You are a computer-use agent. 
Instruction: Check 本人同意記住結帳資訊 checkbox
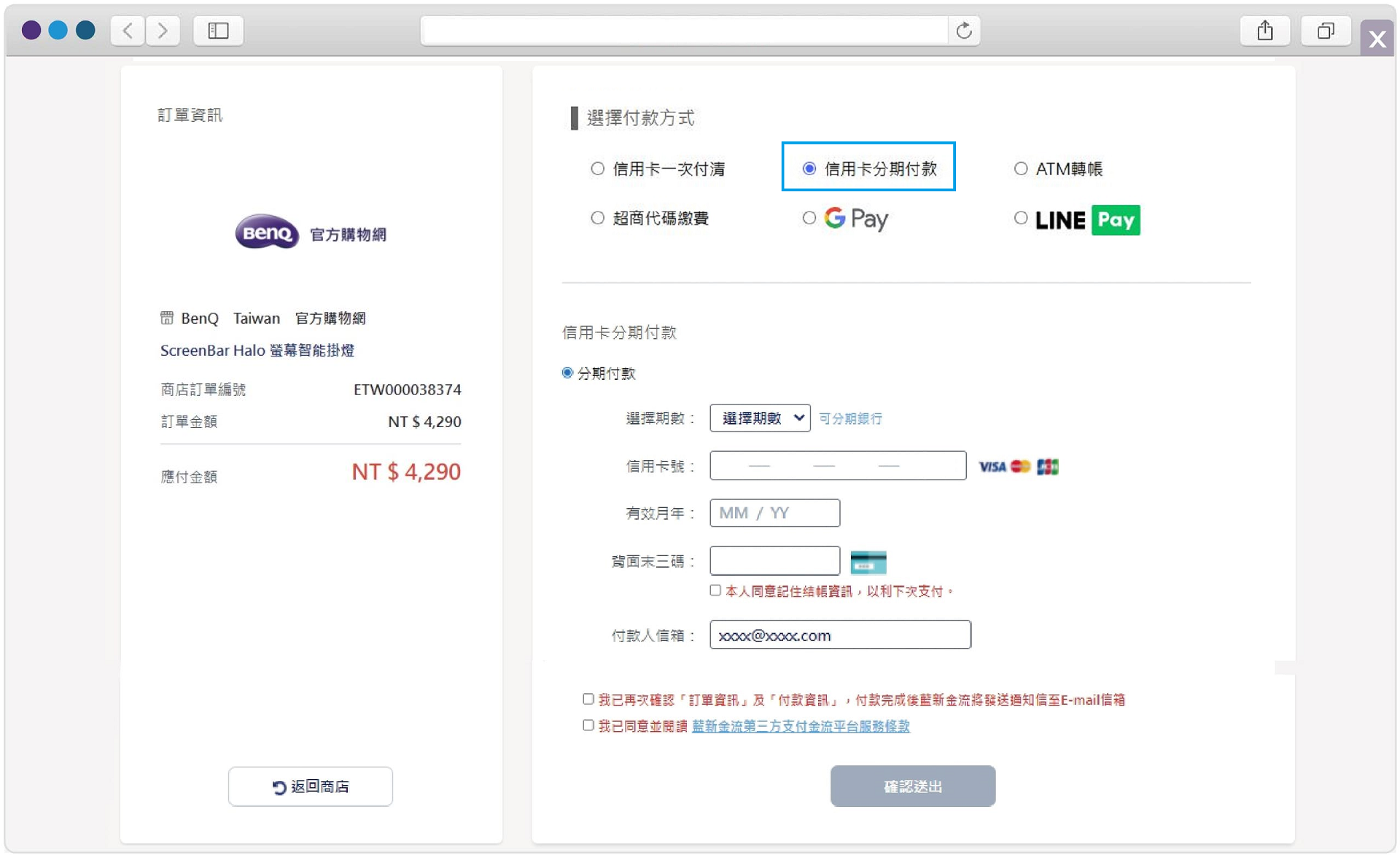point(715,590)
